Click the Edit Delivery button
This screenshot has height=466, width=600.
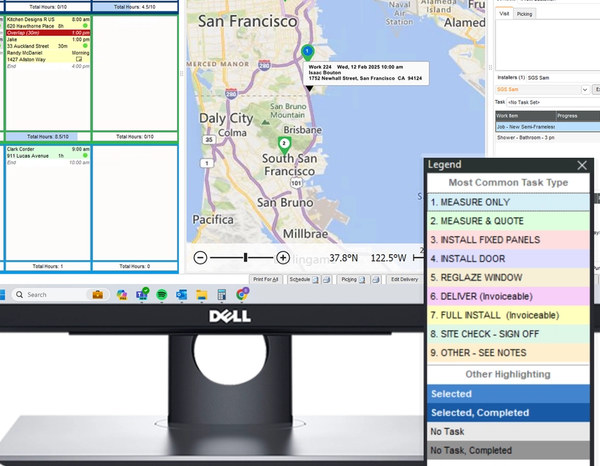click(404, 279)
